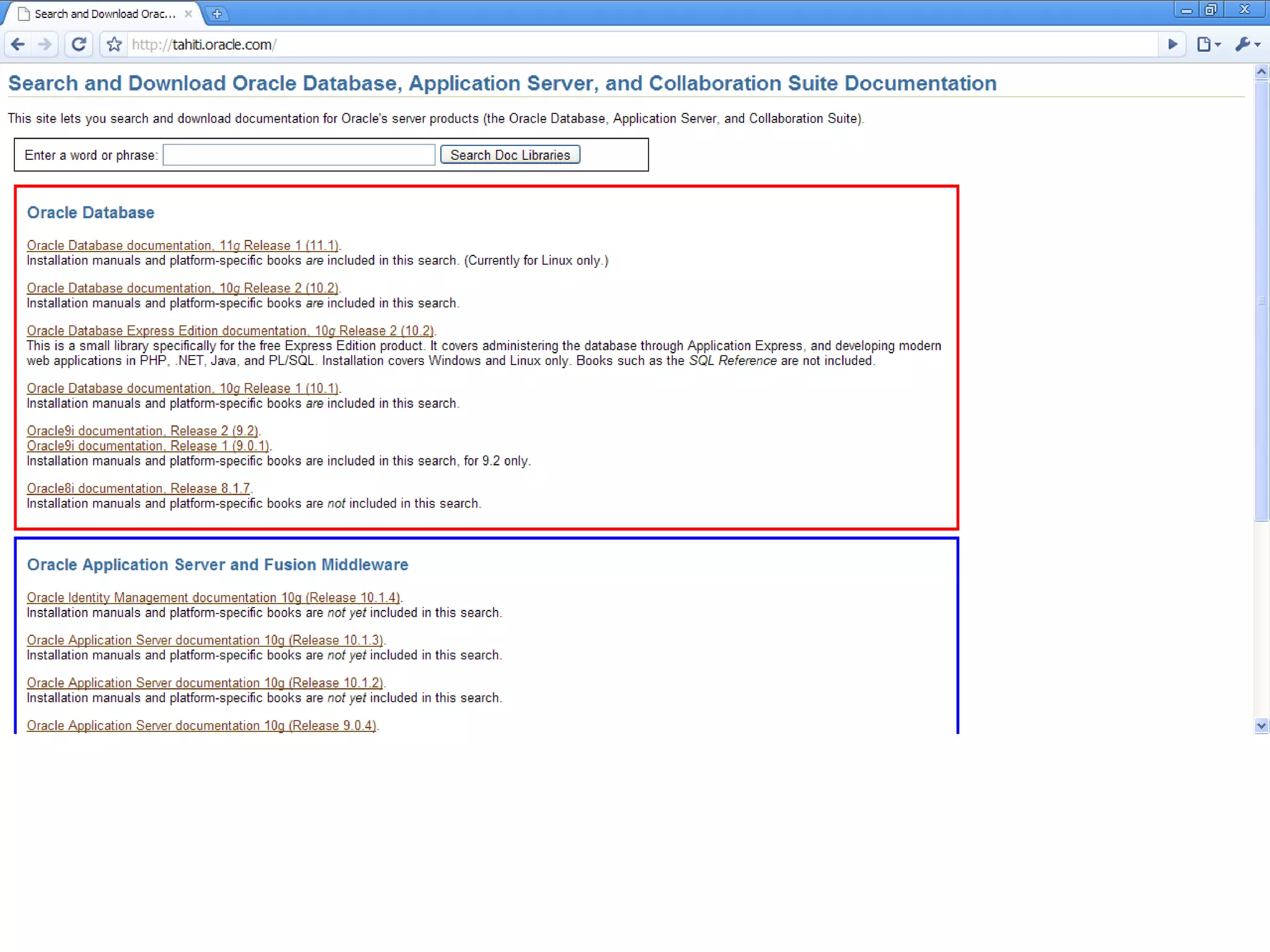Click the browser Forward arrow

point(45,45)
